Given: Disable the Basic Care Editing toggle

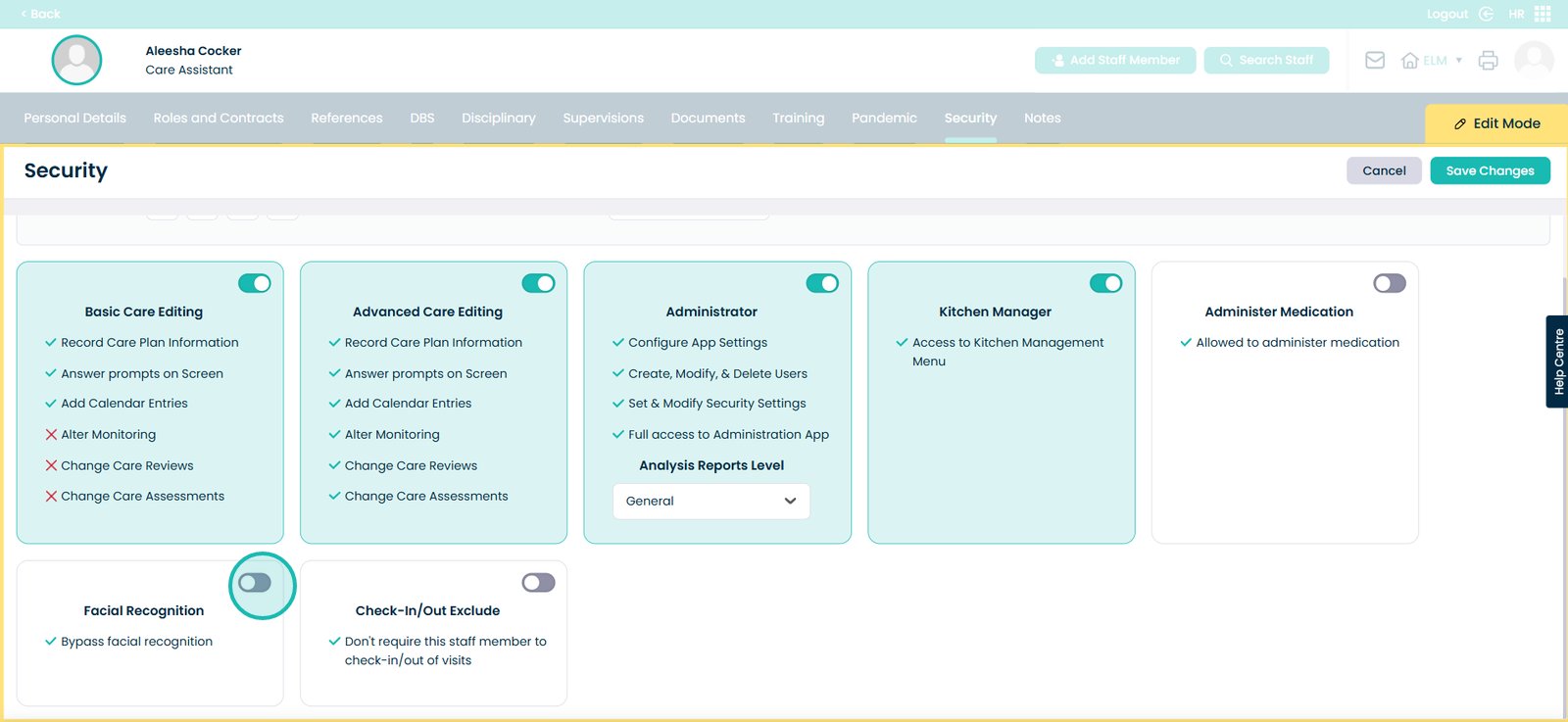Looking at the screenshot, I should [x=255, y=283].
